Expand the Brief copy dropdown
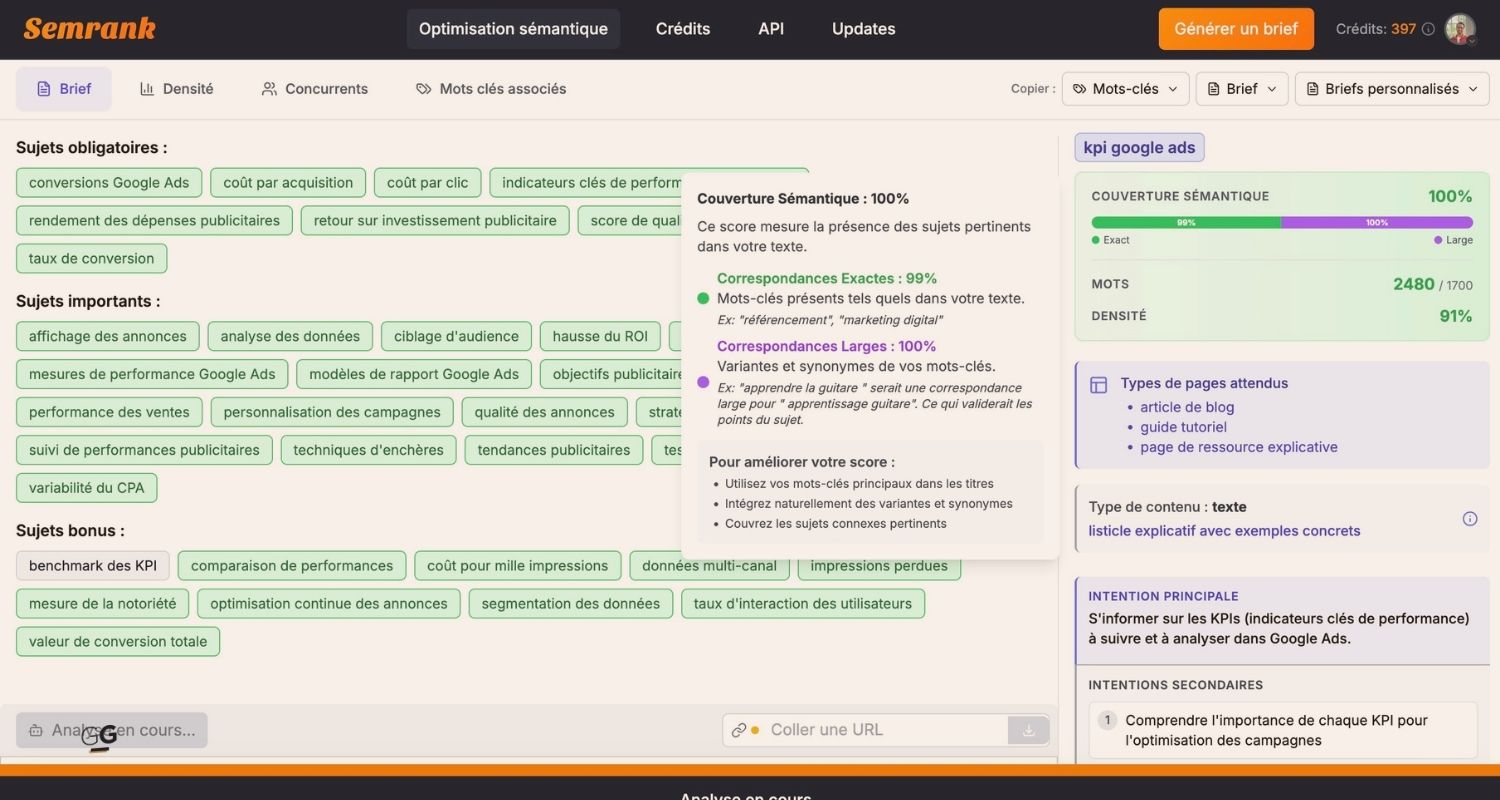This screenshot has width=1500, height=800. pos(1240,88)
